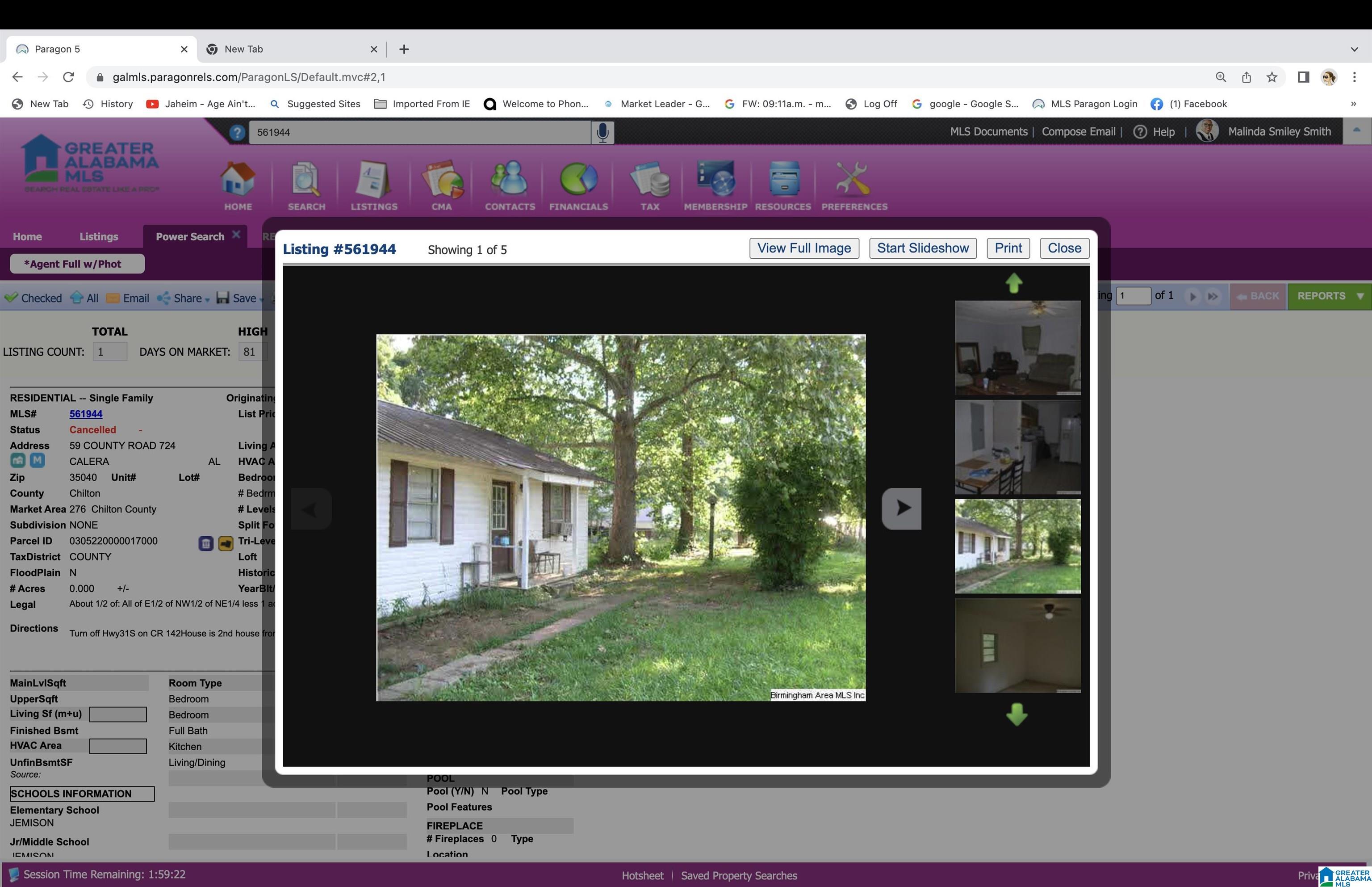
Task: Open the CMA module icon
Action: point(442,179)
